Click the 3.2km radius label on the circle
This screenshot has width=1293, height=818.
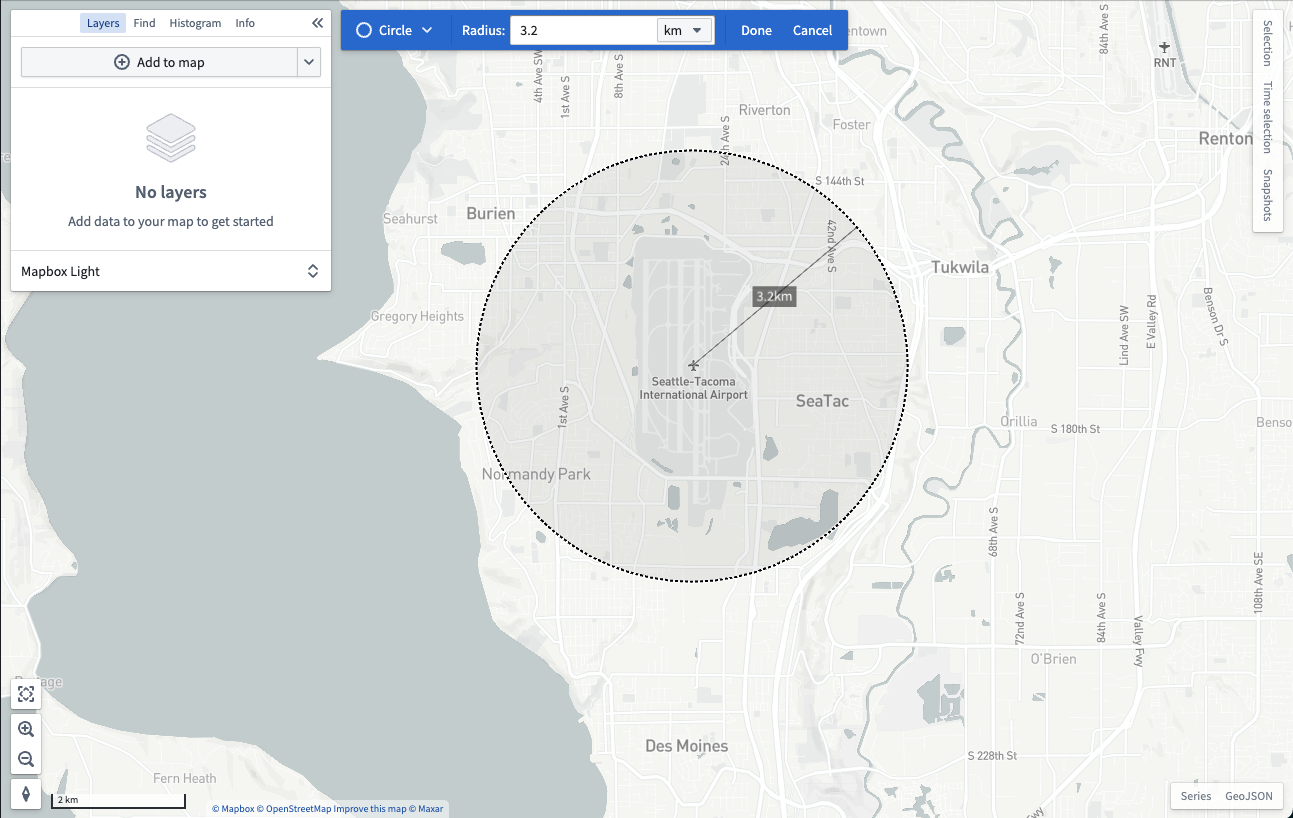tap(774, 296)
